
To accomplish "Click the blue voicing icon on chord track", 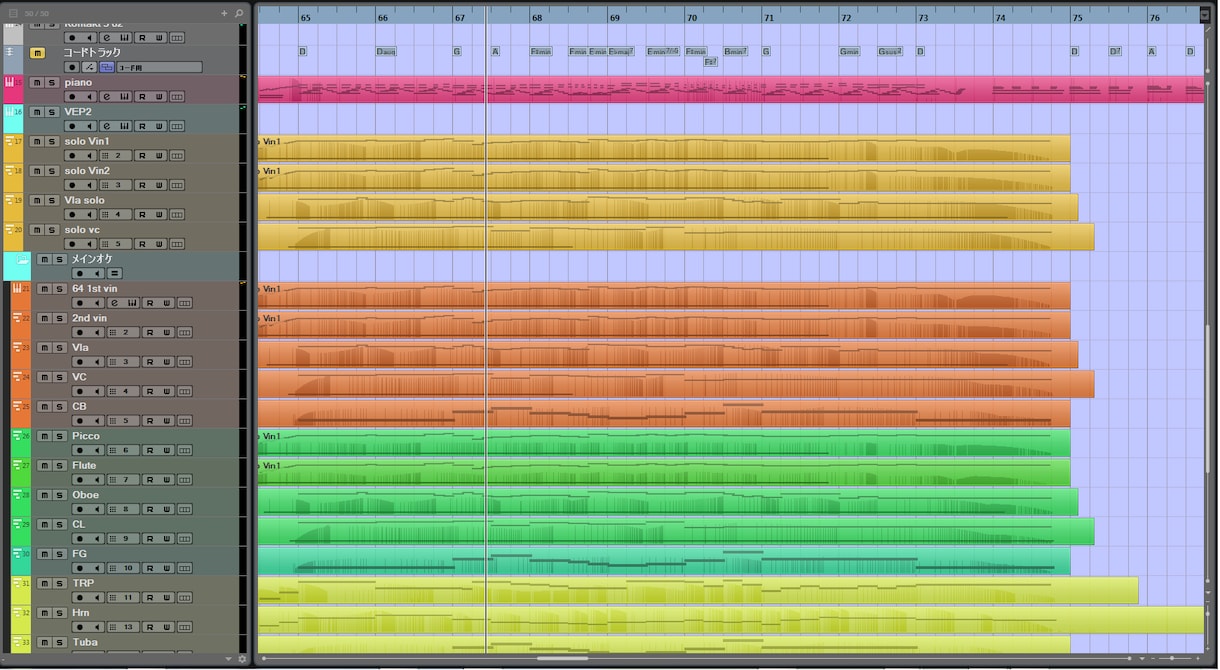I will click(106, 67).
